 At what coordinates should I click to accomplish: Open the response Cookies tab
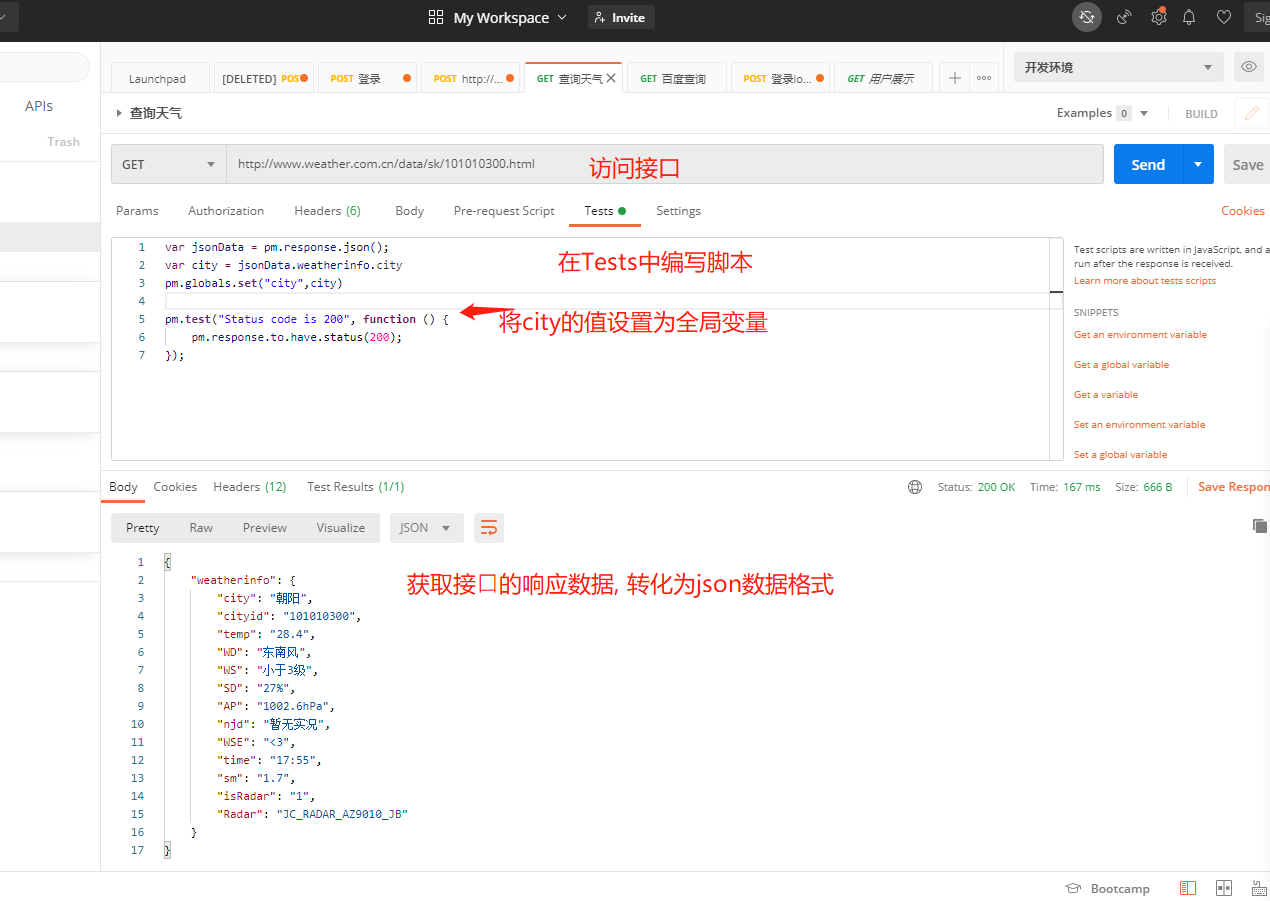[x=175, y=487]
